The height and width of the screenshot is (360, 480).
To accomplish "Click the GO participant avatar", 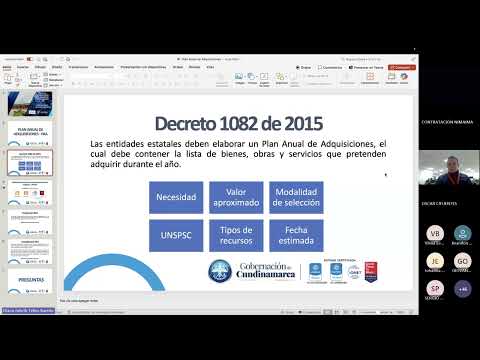I will (462, 261).
